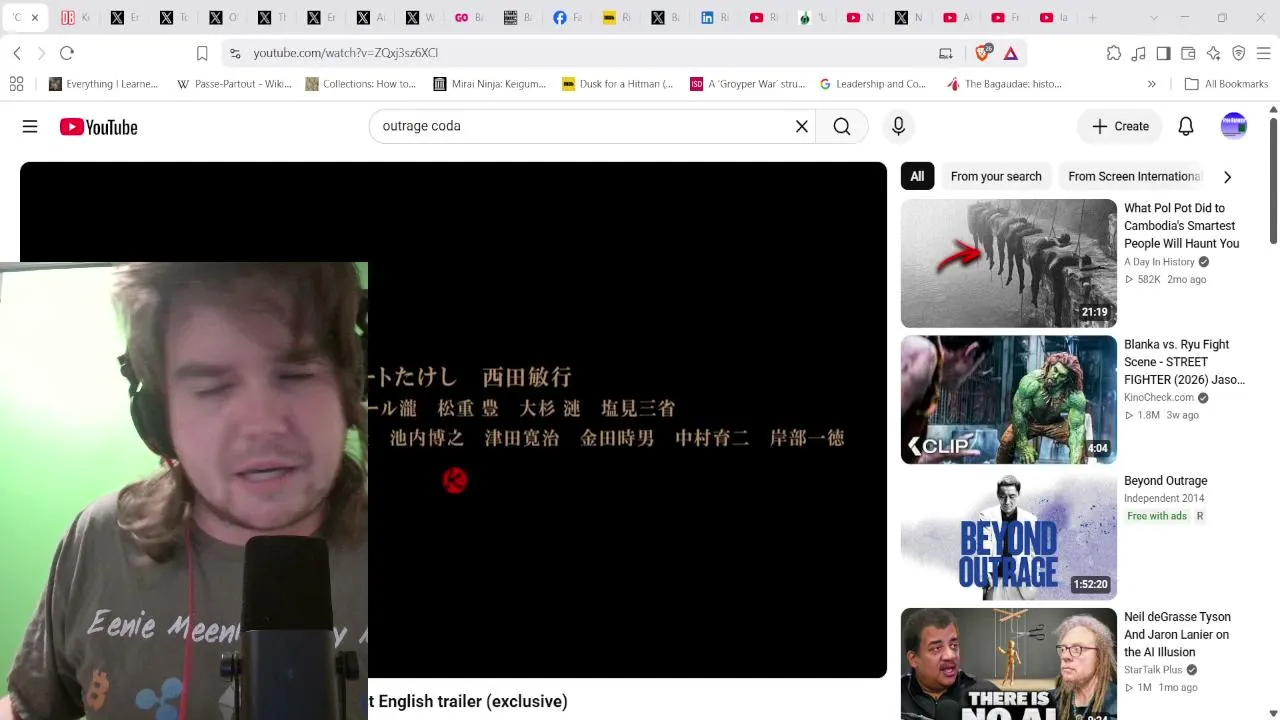Click the 'Free with ads' label
Image resolution: width=1280 pixels, height=720 pixels.
pos(1157,516)
